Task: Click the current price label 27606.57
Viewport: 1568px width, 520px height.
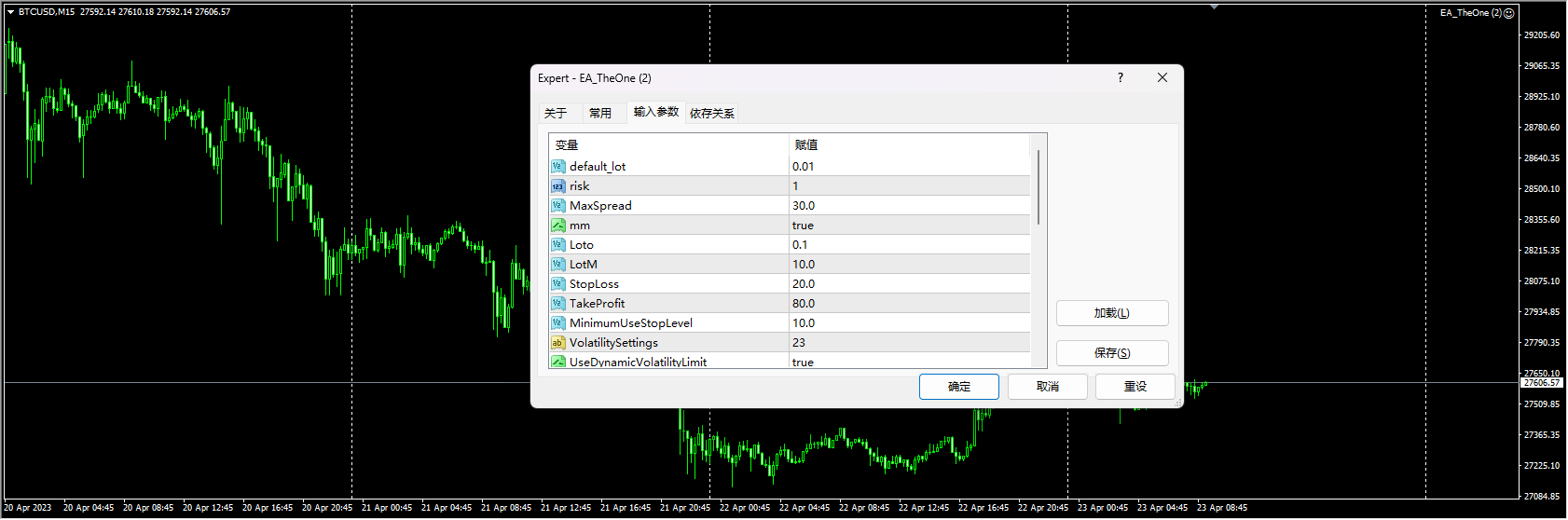Action: [1542, 383]
